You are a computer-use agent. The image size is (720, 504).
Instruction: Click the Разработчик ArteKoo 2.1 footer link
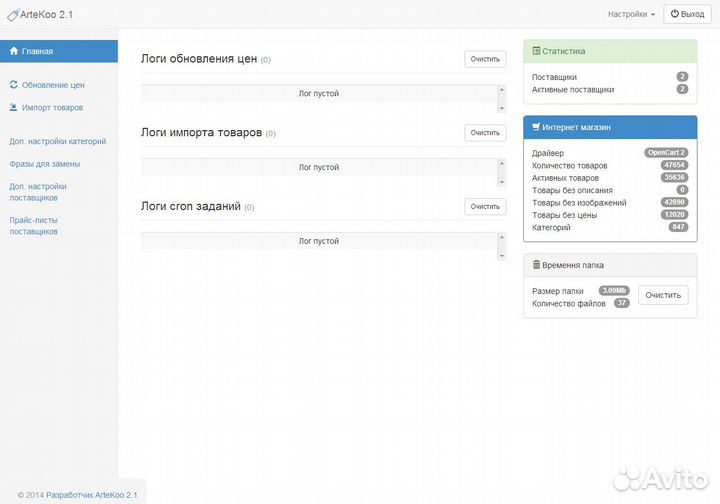point(91,495)
